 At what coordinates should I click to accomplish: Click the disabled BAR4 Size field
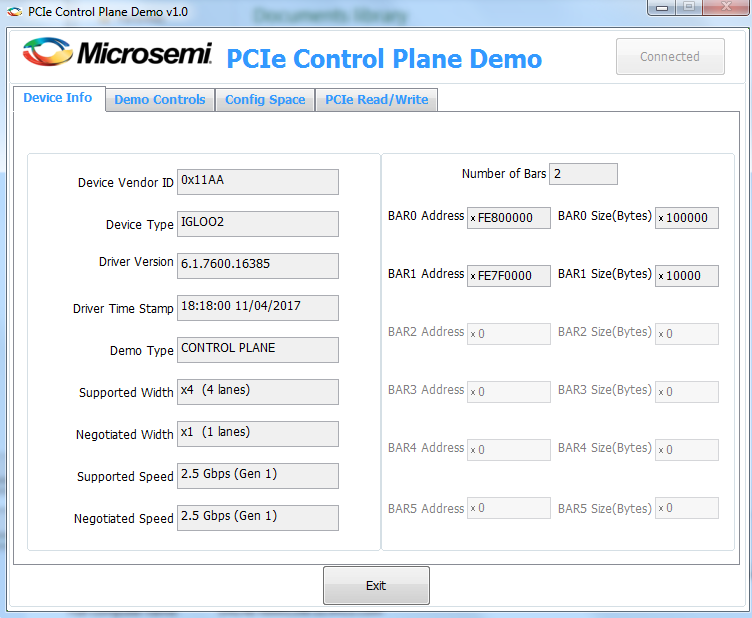coord(687,450)
